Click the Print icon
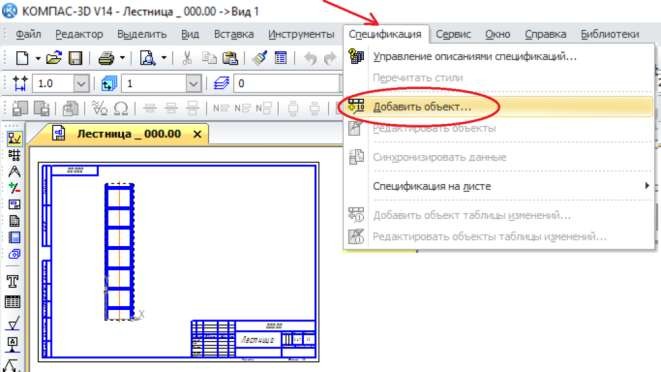 [x=106, y=58]
